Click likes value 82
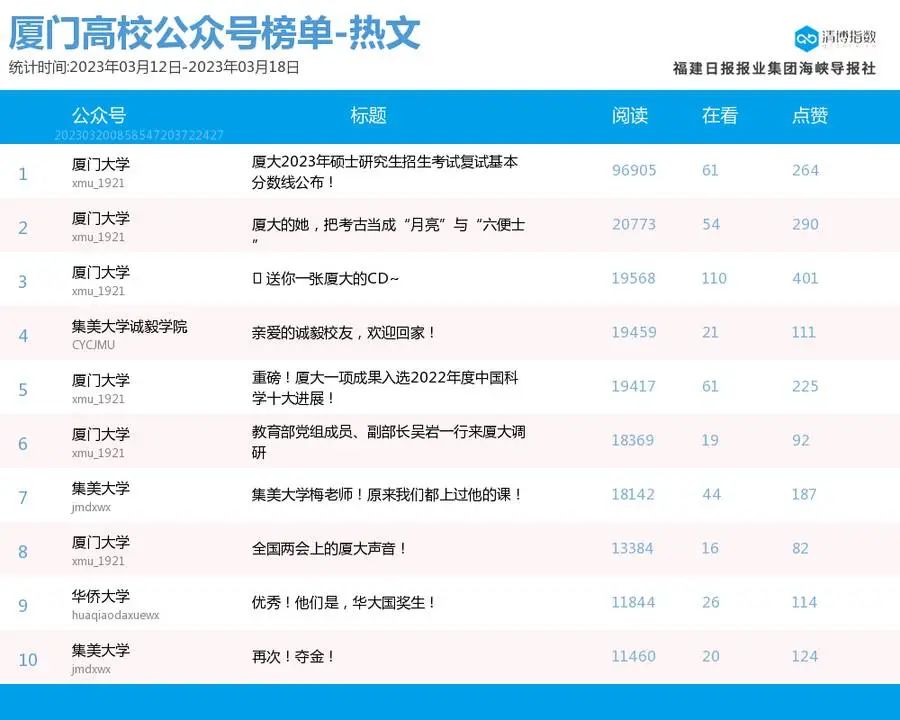 click(800, 548)
